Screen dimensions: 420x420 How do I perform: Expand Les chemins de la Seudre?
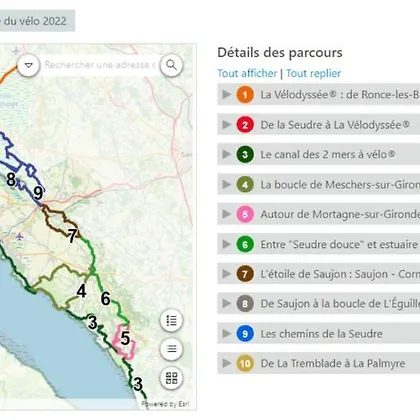click(x=319, y=334)
